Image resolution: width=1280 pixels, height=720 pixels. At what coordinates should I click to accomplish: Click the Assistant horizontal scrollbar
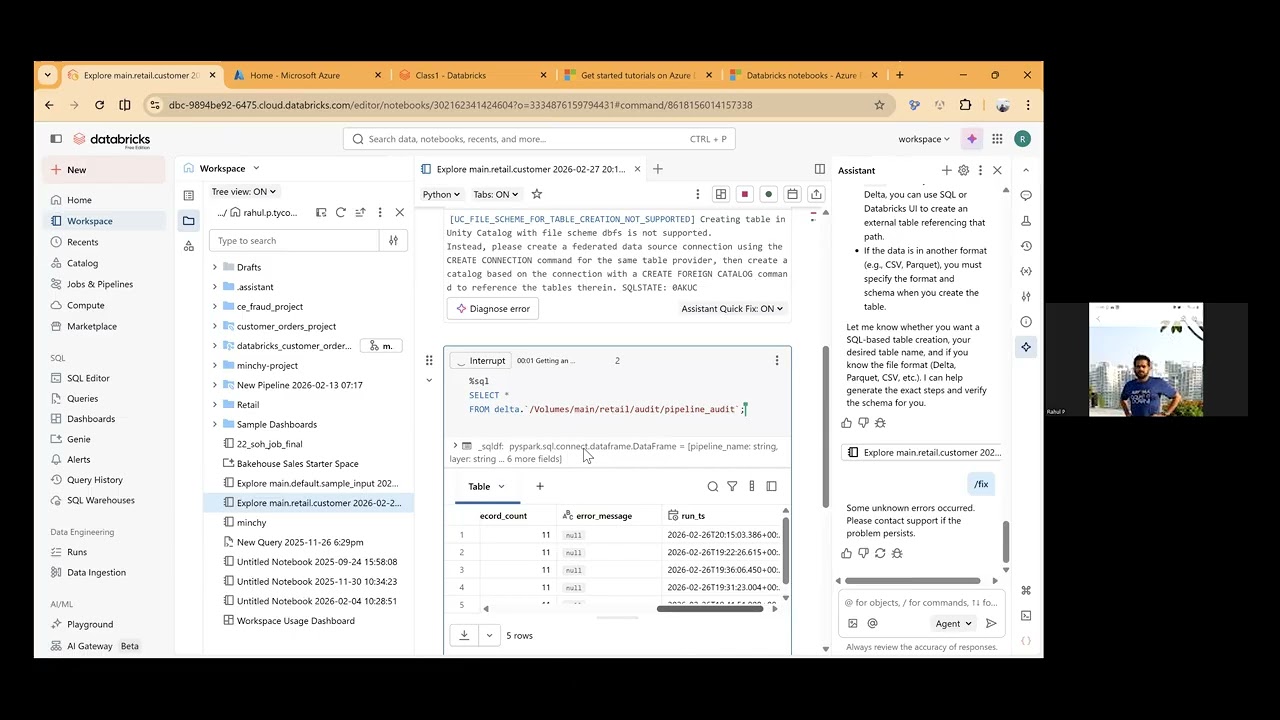click(912, 581)
